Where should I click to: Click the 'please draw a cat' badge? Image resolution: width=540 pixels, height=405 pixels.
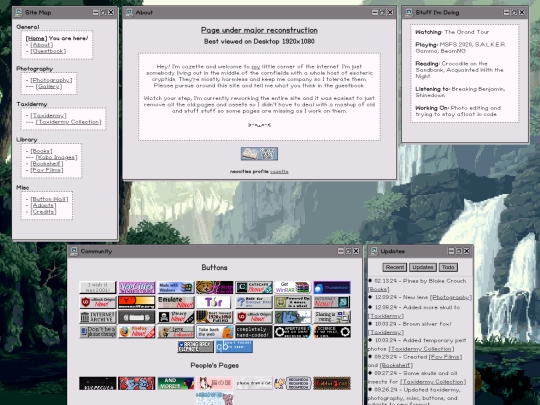pyautogui.click(x=254, y=383)
